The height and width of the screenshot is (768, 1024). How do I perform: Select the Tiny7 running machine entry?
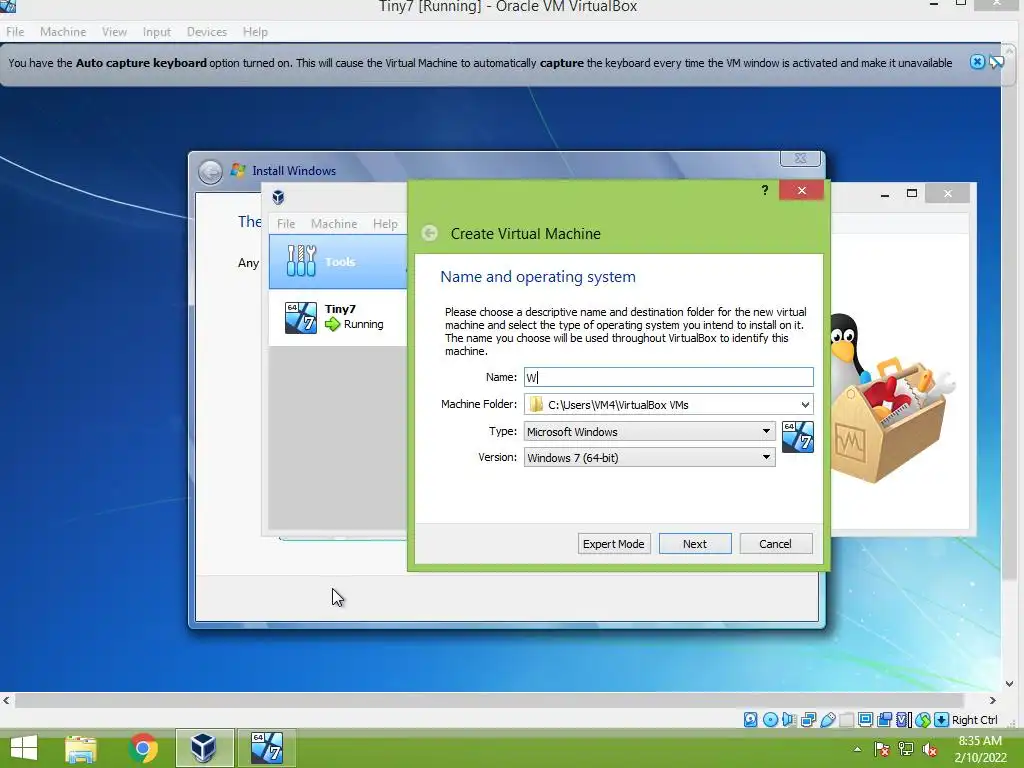(338, 317)
